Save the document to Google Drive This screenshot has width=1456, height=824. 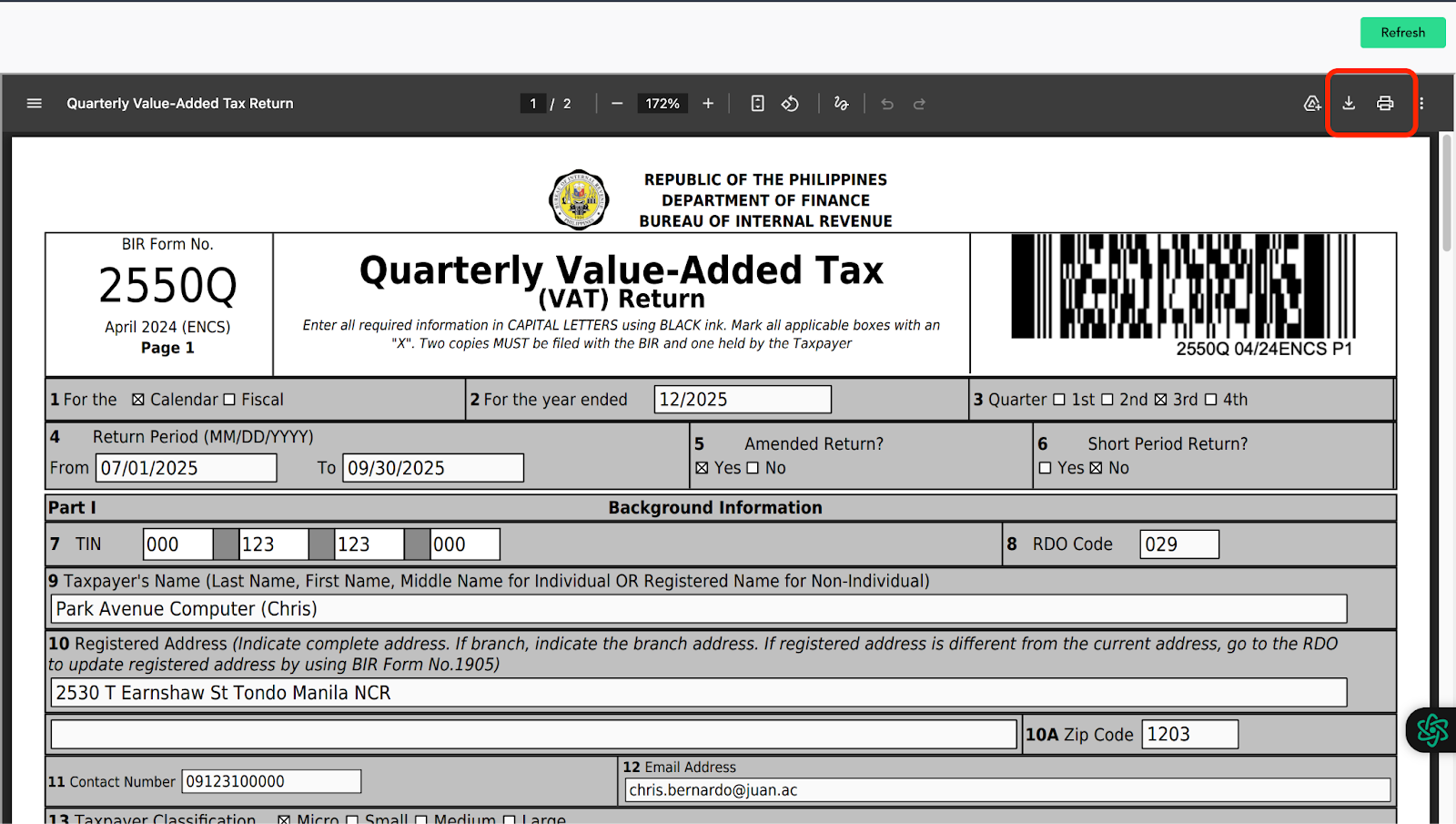[1312, 104]
